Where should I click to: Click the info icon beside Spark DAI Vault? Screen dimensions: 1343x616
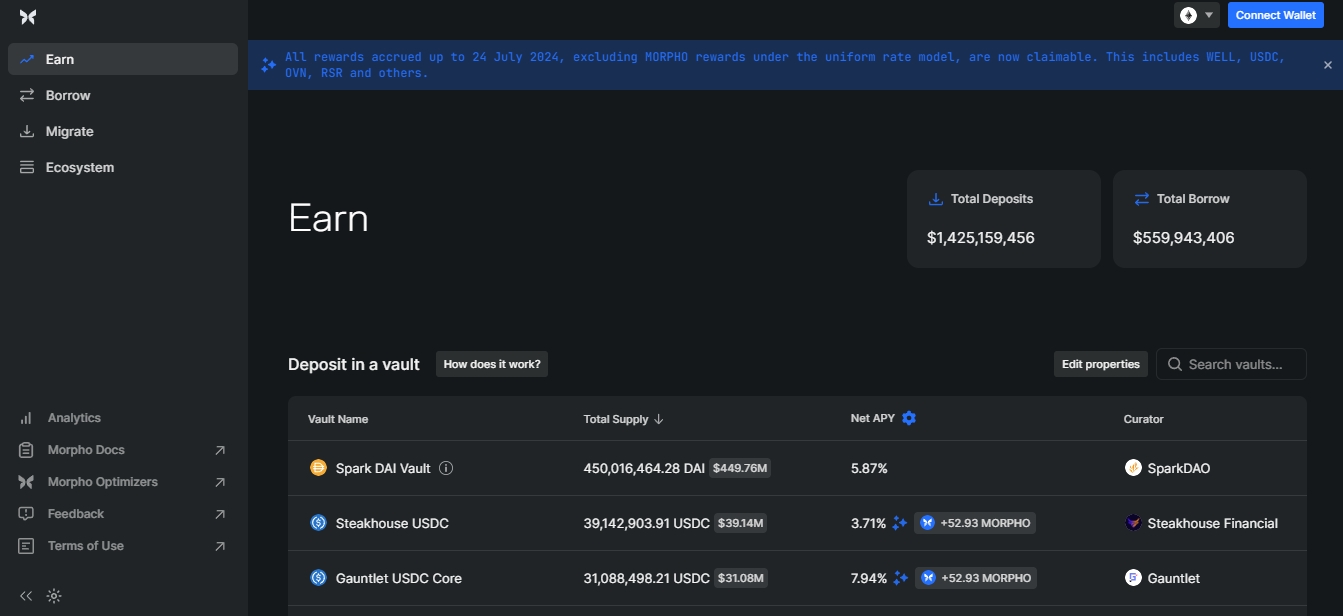(447, 468)
